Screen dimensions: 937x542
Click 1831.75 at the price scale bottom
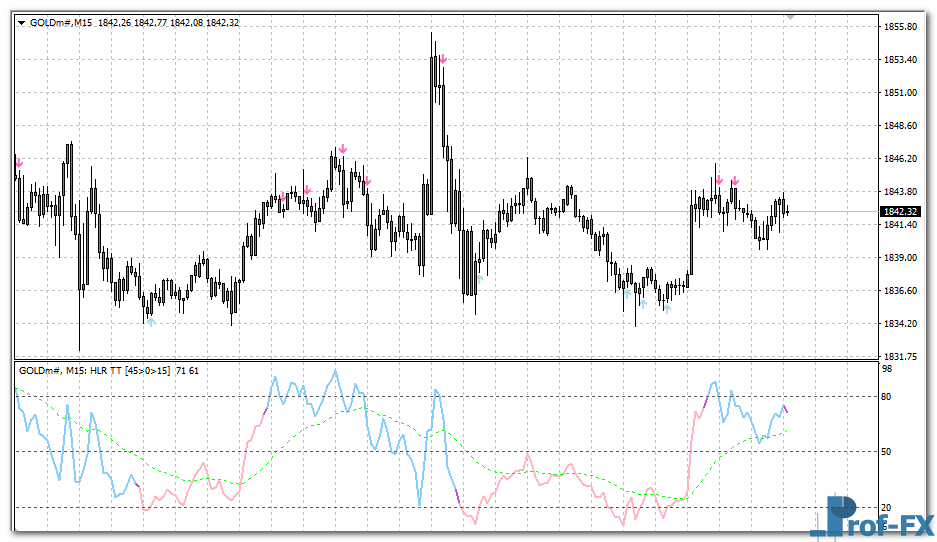point(899,356)
